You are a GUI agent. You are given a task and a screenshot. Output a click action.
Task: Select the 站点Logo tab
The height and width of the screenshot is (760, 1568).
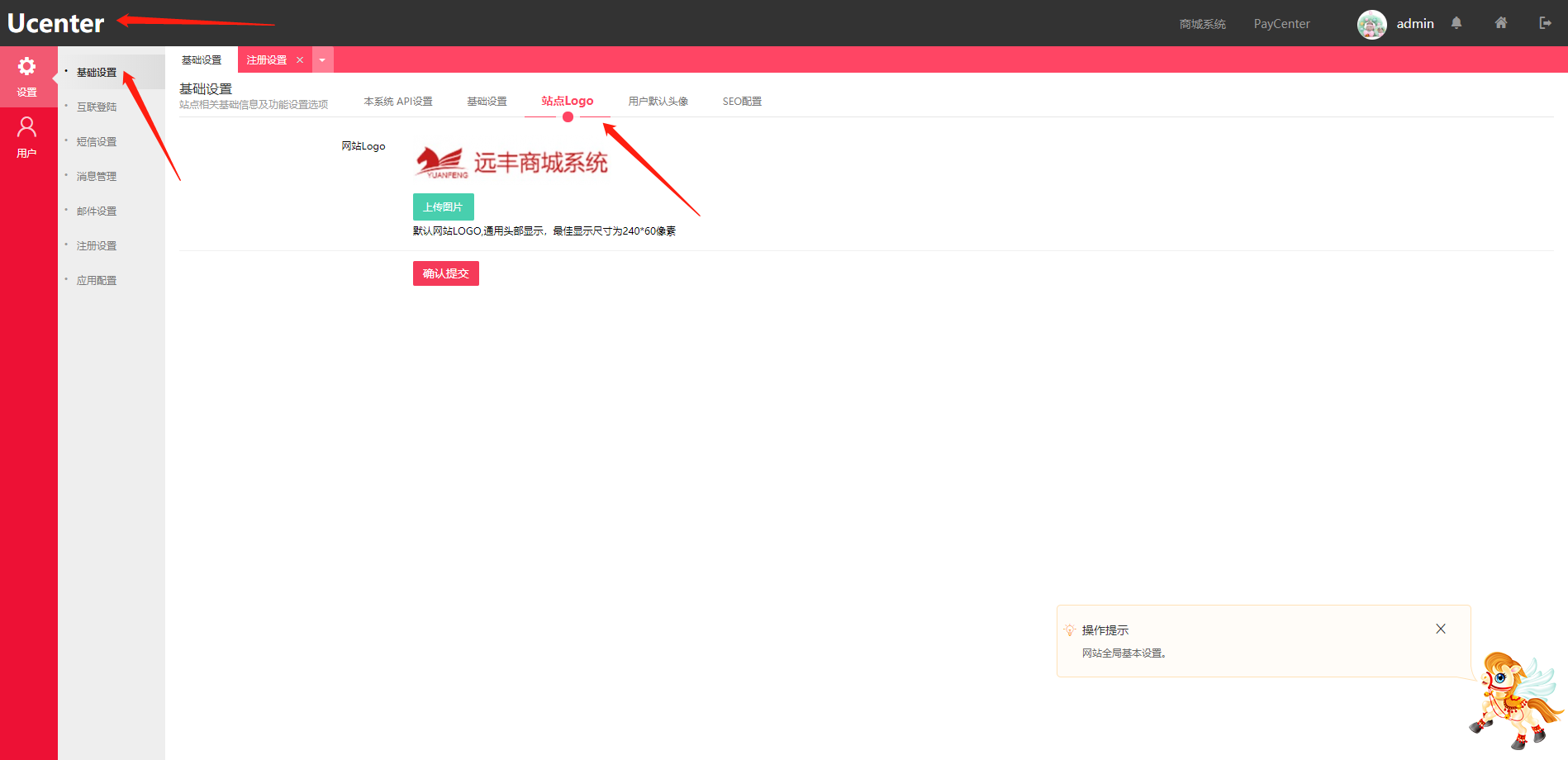pyautogui.click(x=568, y=101)
